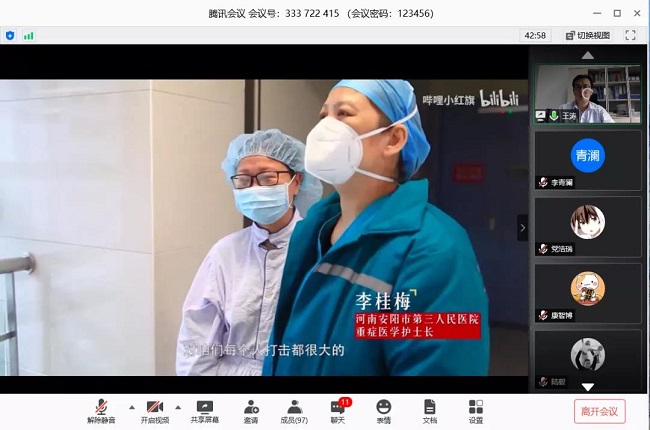
Task: Turn on camera with 开启视频
Action: (155, 410)
